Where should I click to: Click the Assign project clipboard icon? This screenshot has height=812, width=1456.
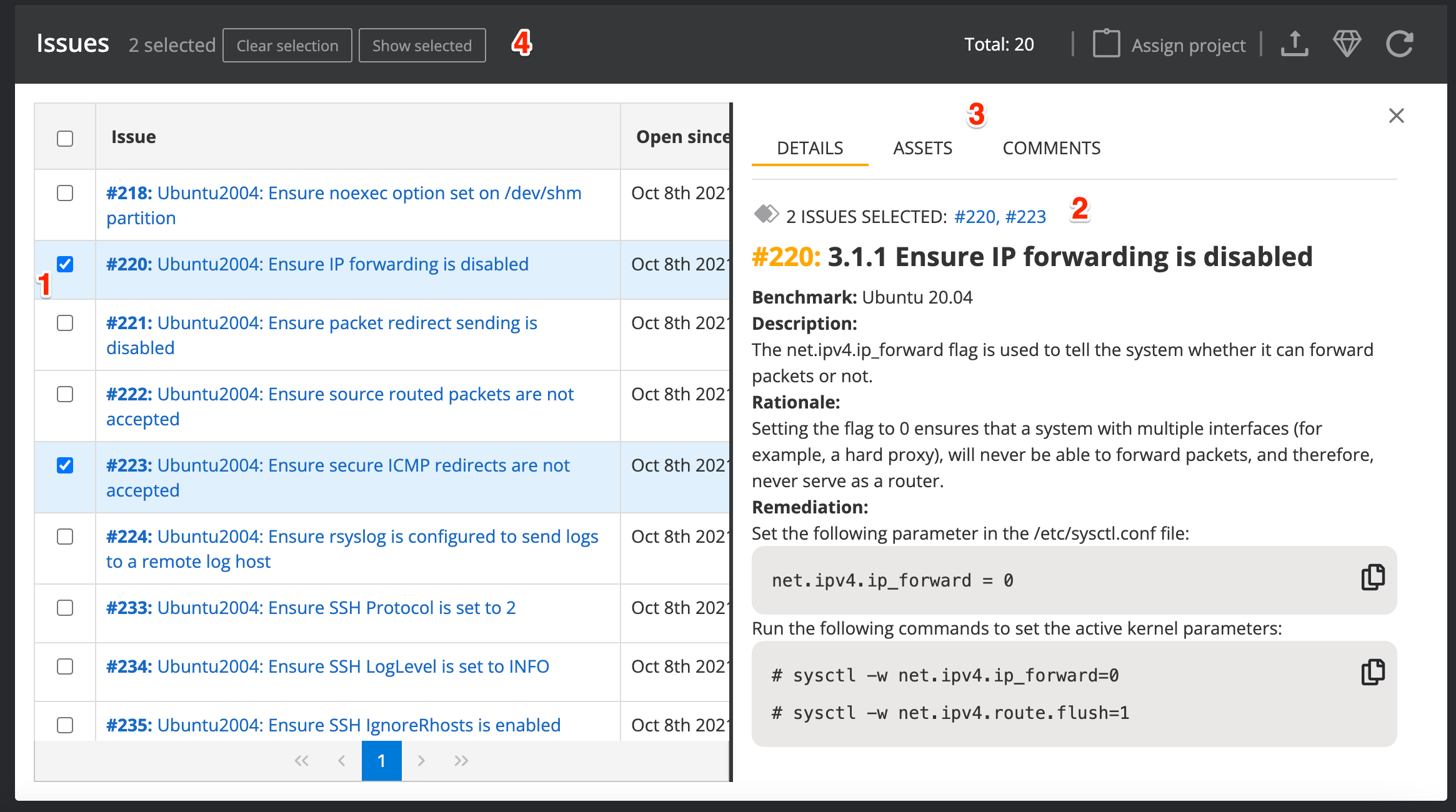(1106, 44)
